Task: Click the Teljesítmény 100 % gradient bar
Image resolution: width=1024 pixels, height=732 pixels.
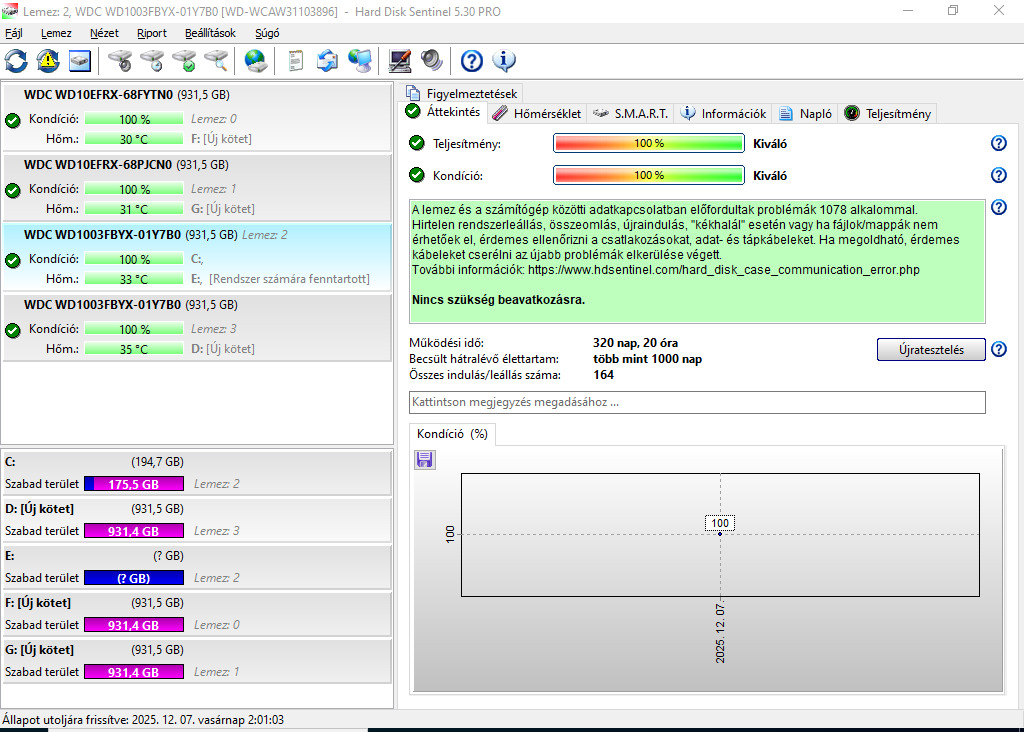Action: tap(648, 143)
